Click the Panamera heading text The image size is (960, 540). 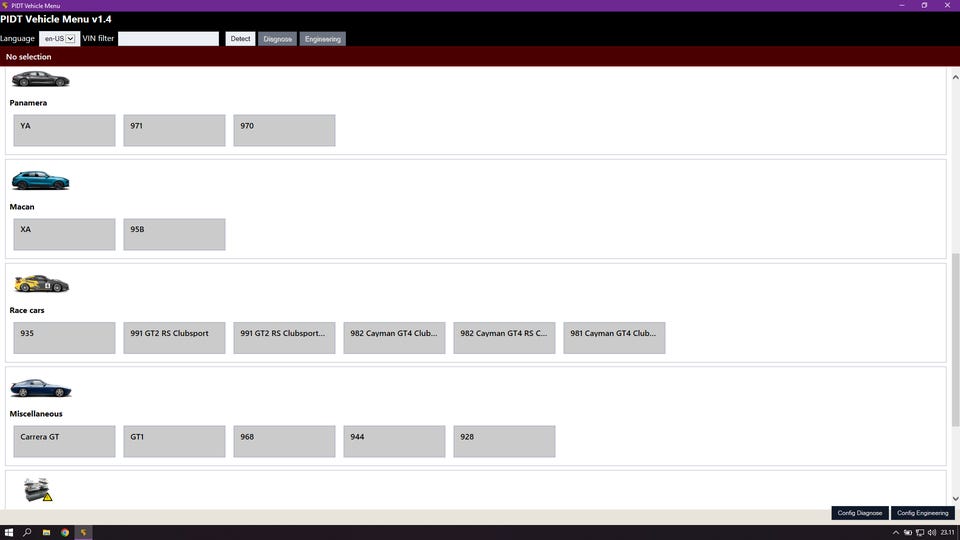[28, 103]
